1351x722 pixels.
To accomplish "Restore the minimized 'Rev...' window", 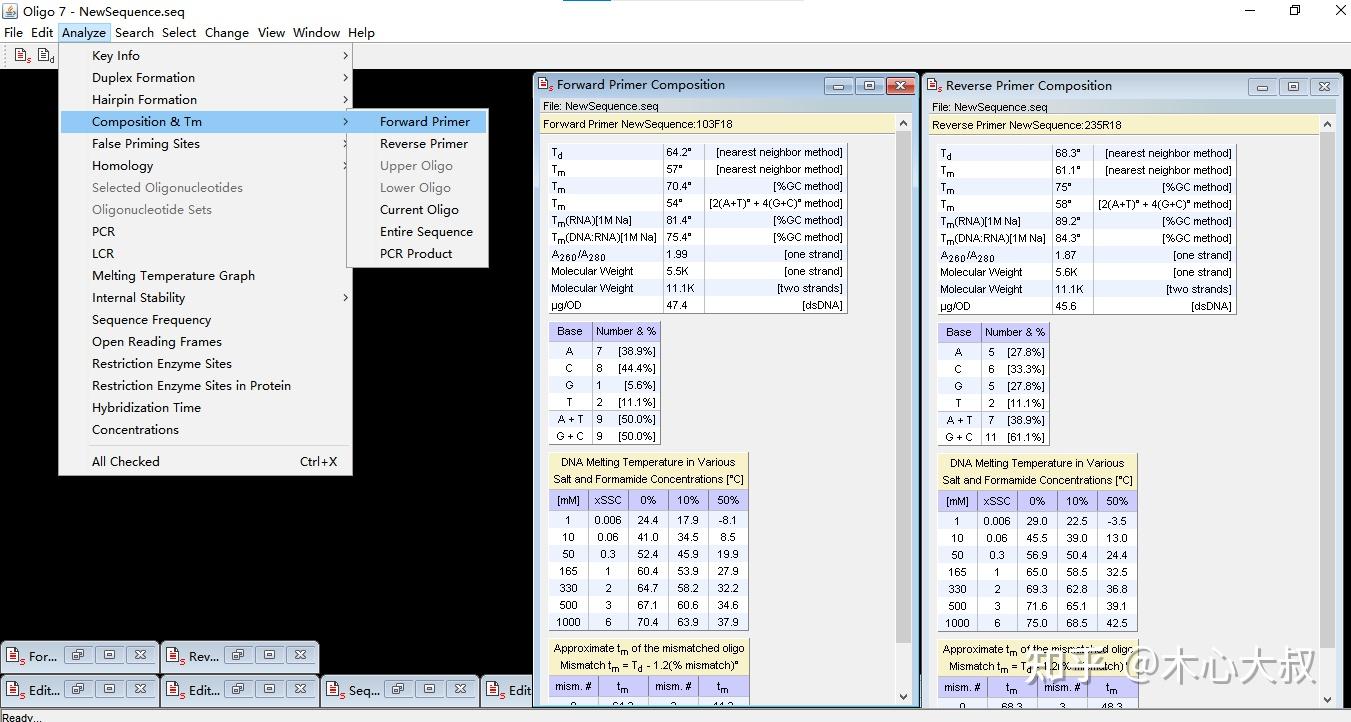I will 237,655.
